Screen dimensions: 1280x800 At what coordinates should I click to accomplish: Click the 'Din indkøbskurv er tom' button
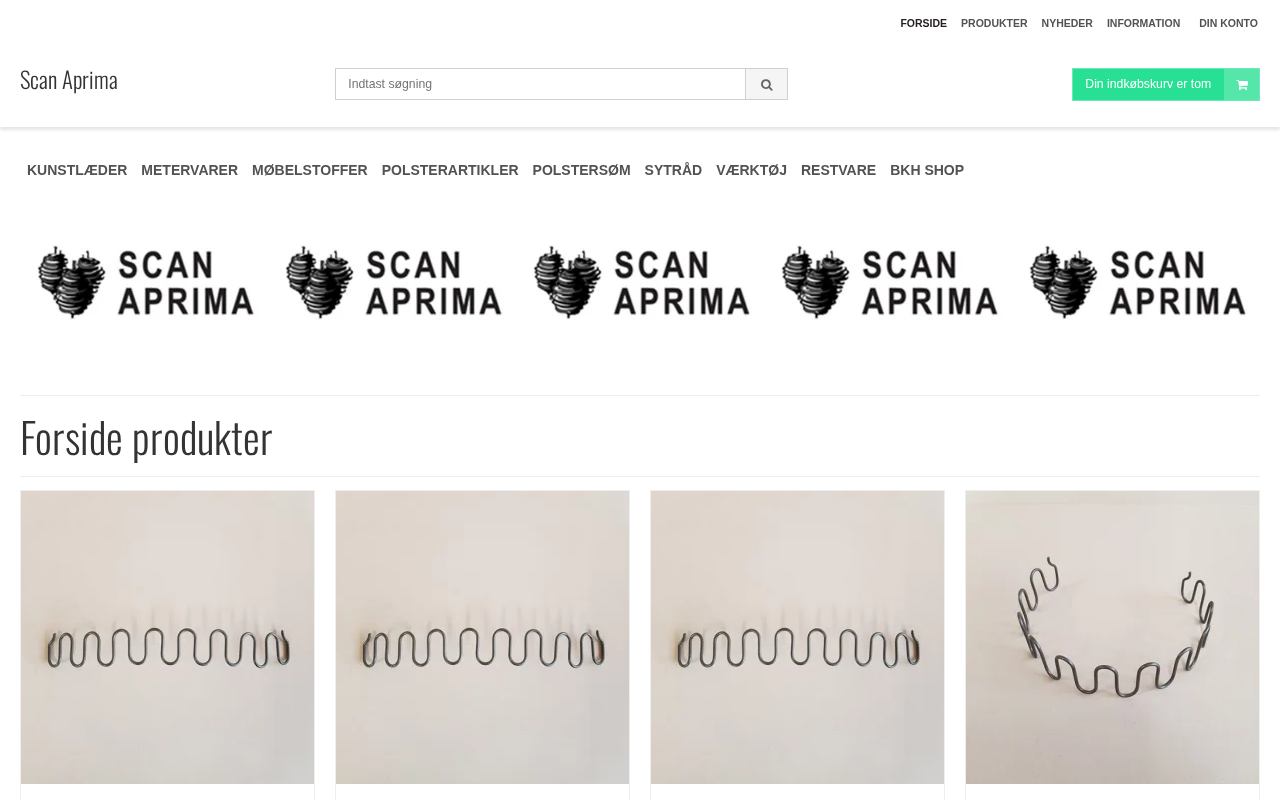click(1148, 84)
